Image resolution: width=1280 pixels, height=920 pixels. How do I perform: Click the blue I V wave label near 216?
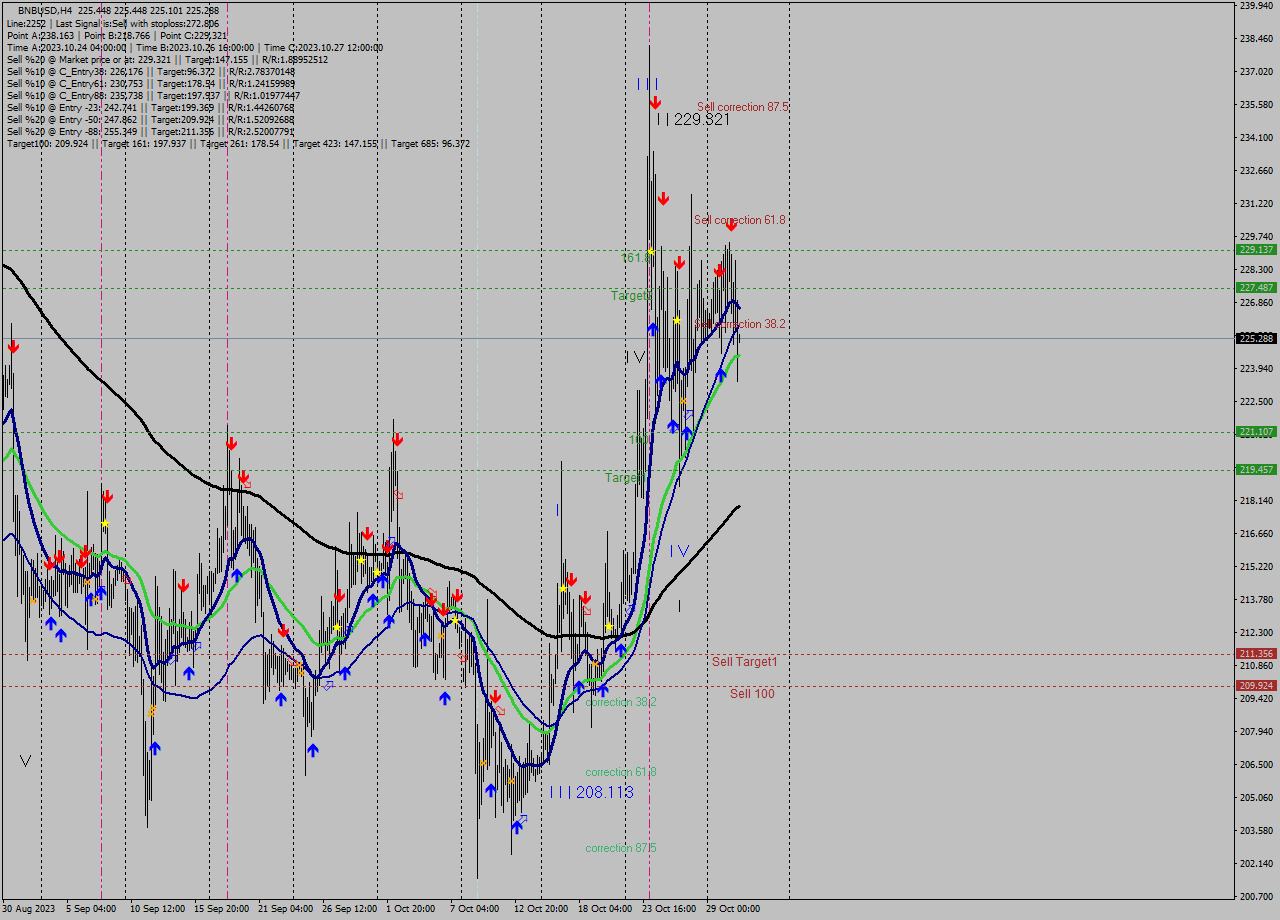(x=679, y=551)
